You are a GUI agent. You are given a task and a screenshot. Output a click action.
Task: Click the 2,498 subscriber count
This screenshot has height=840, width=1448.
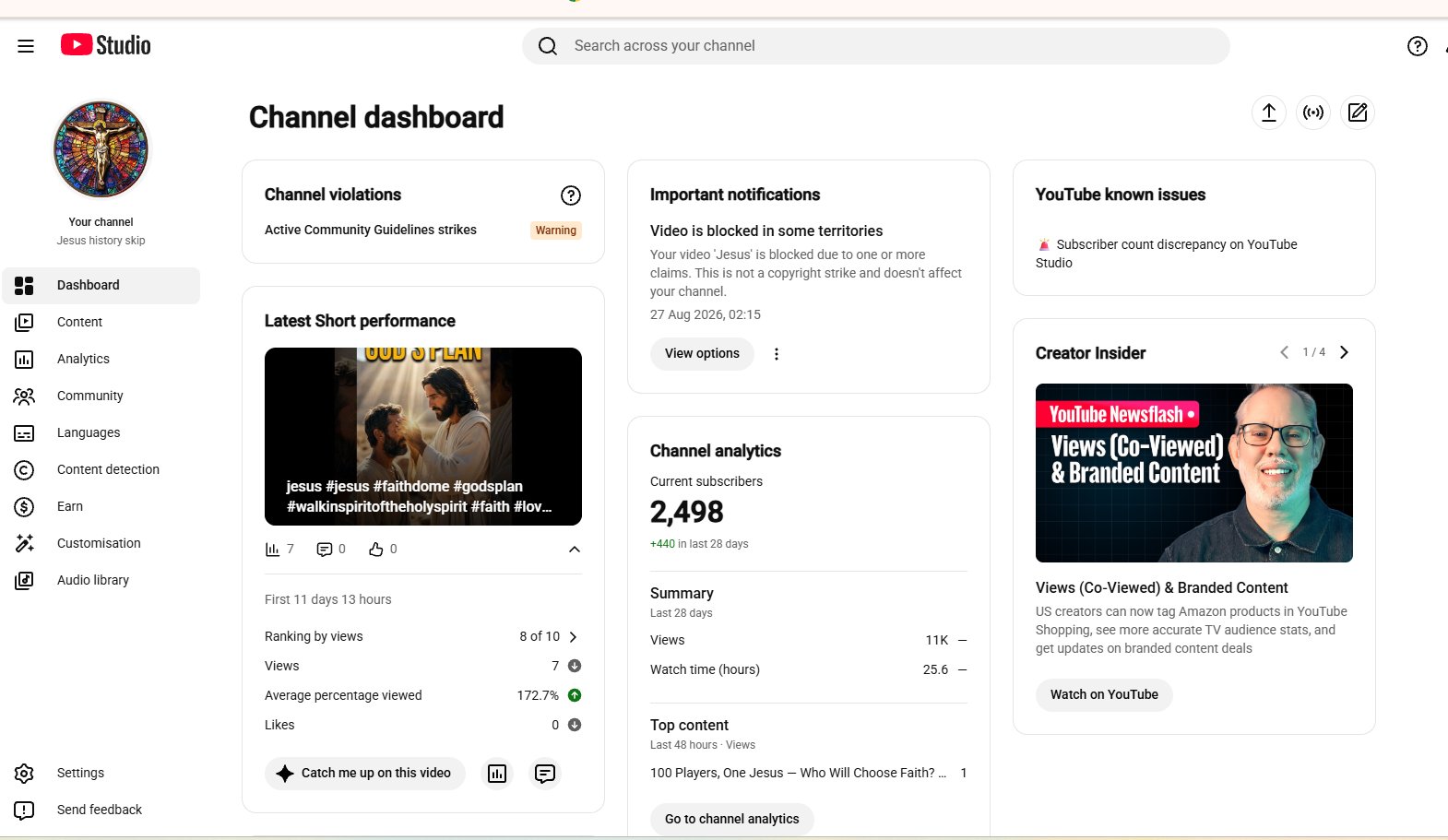[x=687, y=513]
